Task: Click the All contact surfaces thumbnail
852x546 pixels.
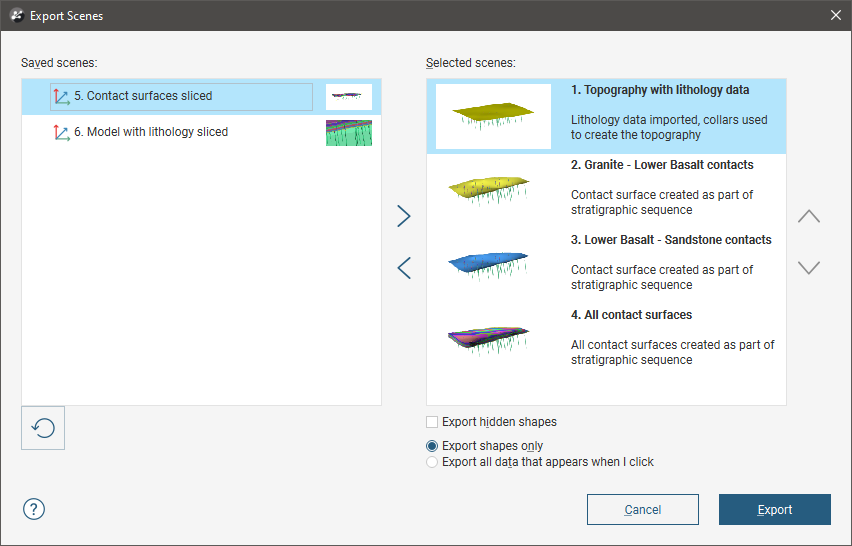Action: [x=488, y=340]
